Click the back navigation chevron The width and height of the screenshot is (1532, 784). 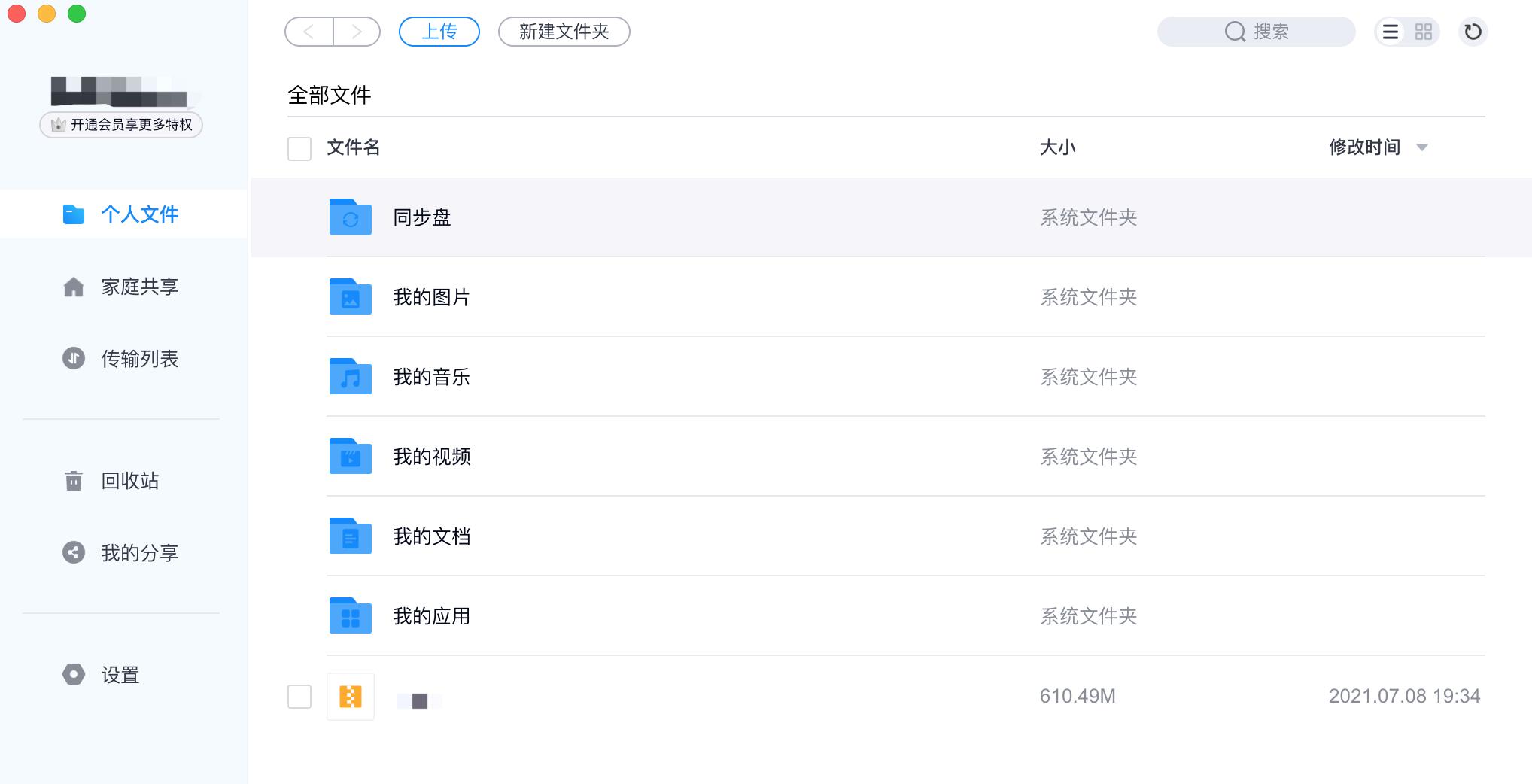tap(308, 32)
